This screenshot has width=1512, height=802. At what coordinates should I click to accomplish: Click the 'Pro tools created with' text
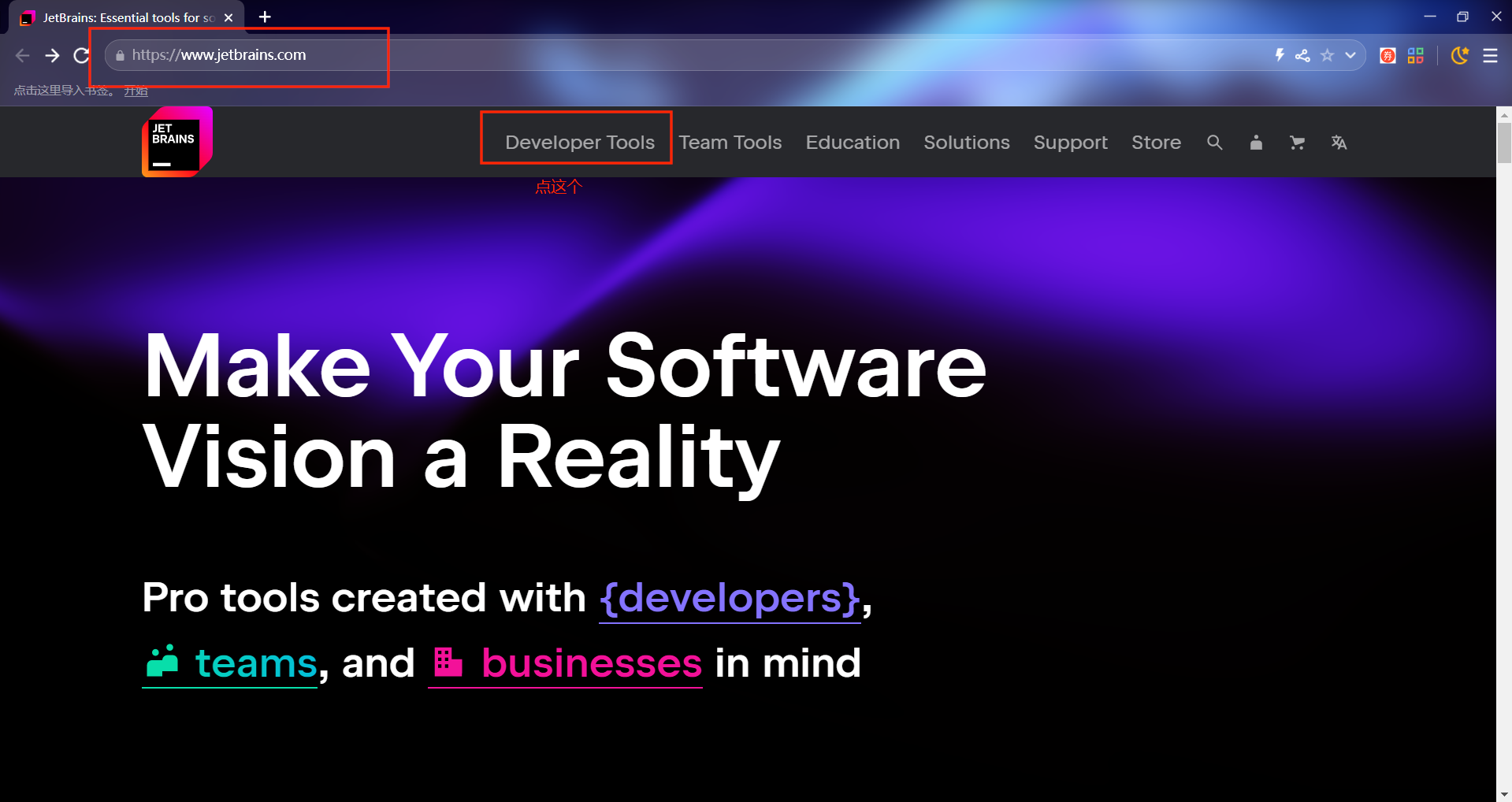point(364,598)
